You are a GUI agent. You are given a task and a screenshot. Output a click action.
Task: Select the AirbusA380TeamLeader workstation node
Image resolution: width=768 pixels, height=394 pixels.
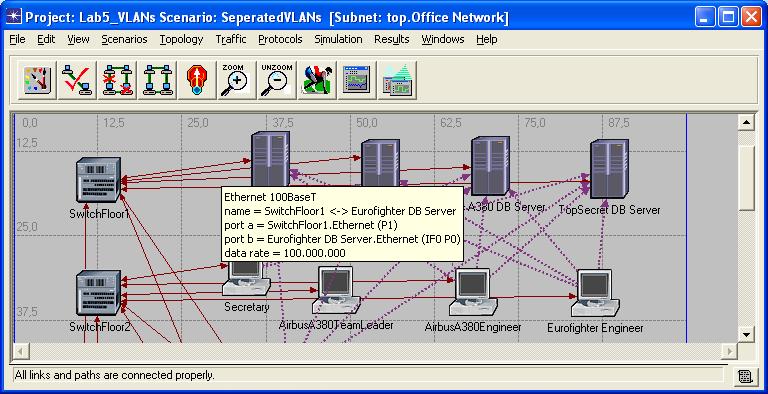(336, 290)
